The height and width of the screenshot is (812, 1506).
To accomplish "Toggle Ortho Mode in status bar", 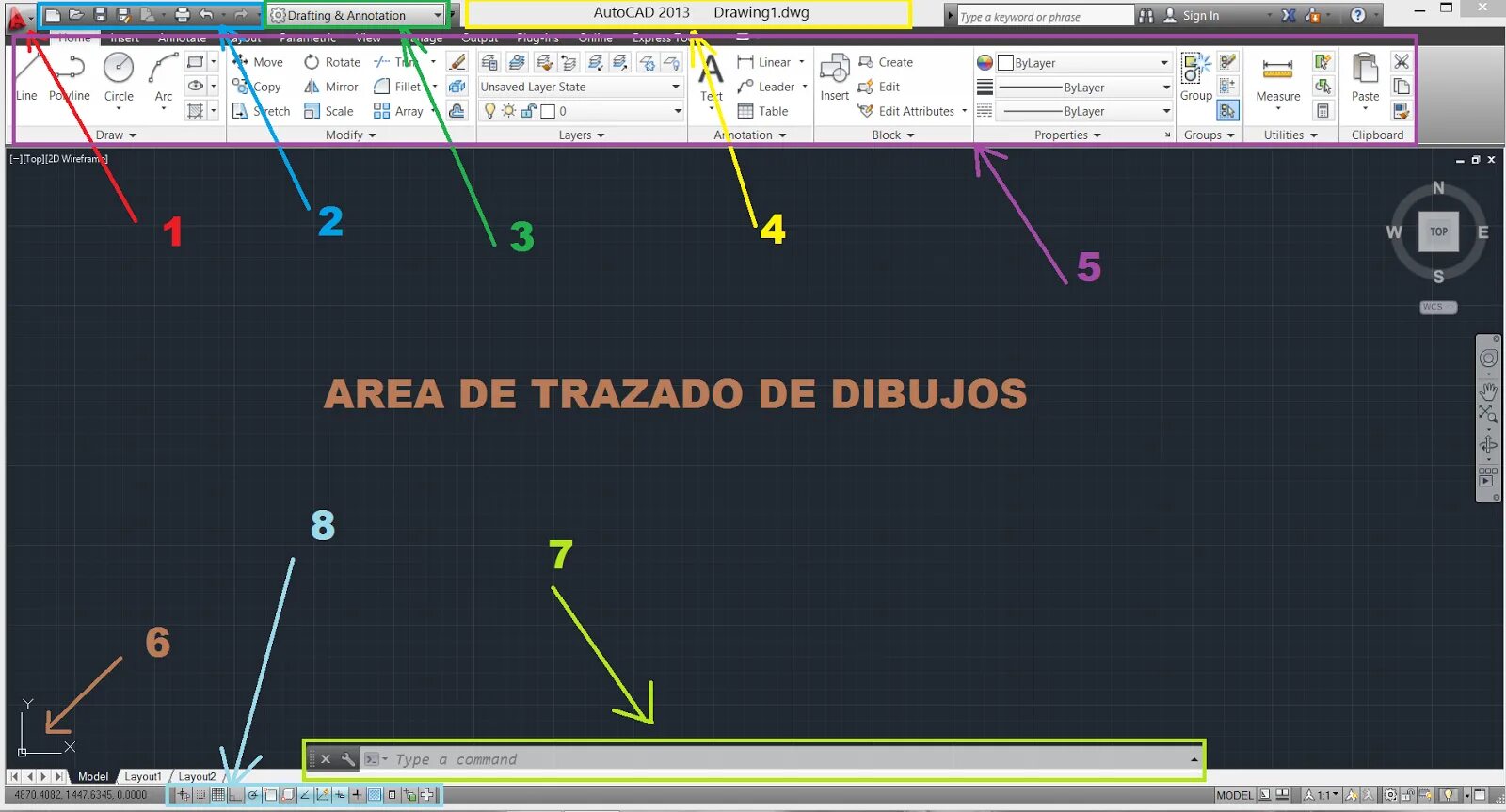I will [x=235, y=795].
